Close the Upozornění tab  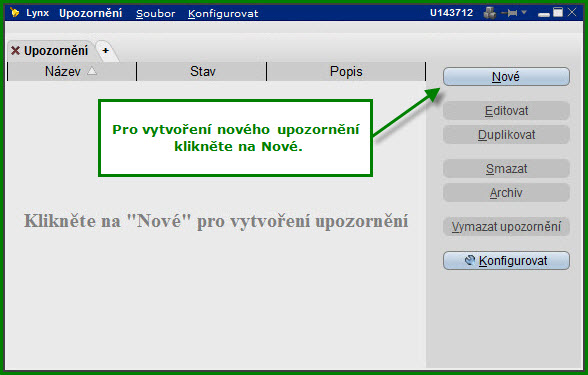15,51
